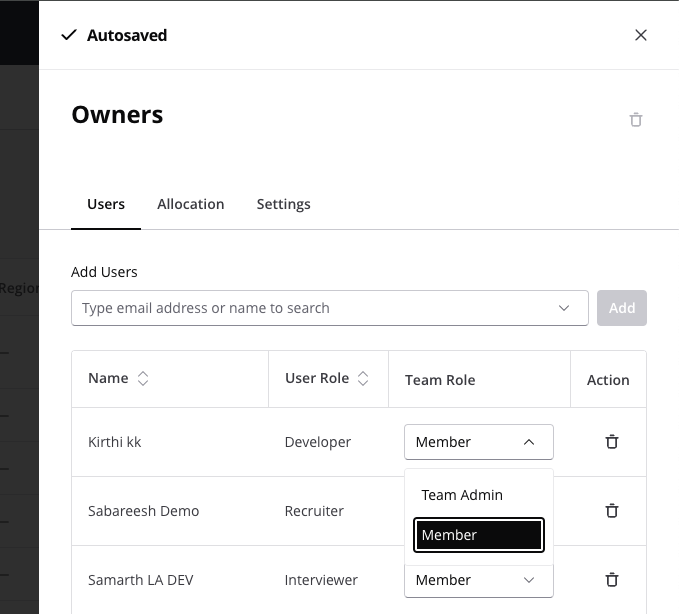Switch to the Allocation tab

190,204
